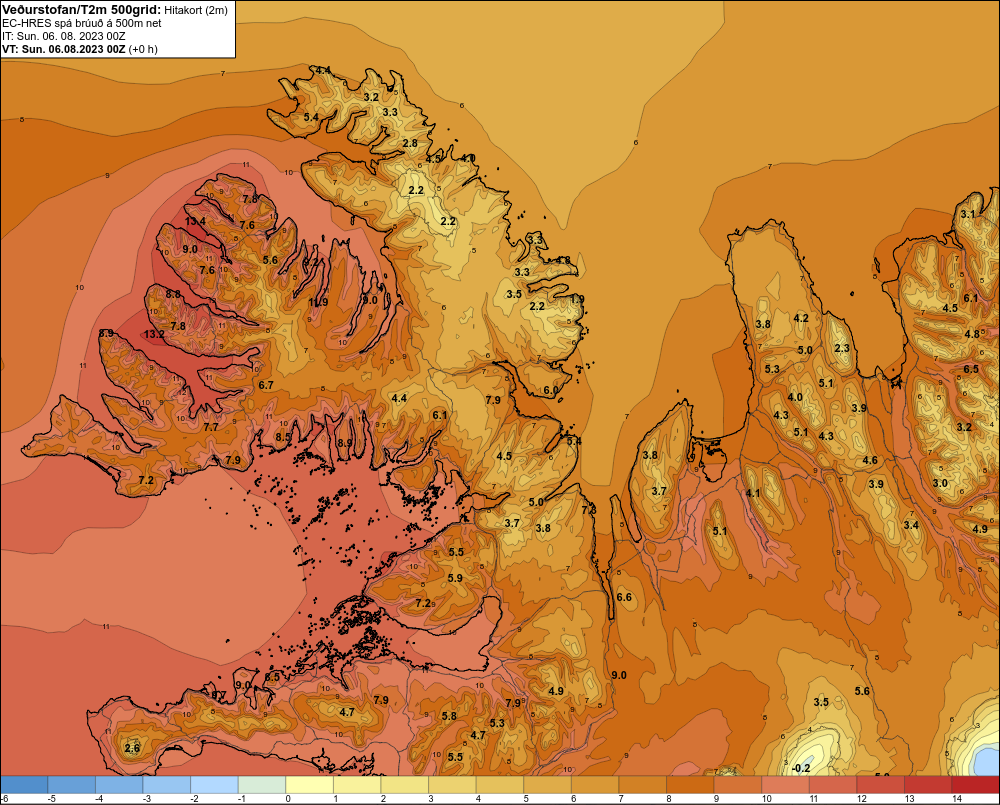This screenshot has height=805, width=1000.
Task: Click the 2.8 temperature value on the map
Action: point(410,143)
